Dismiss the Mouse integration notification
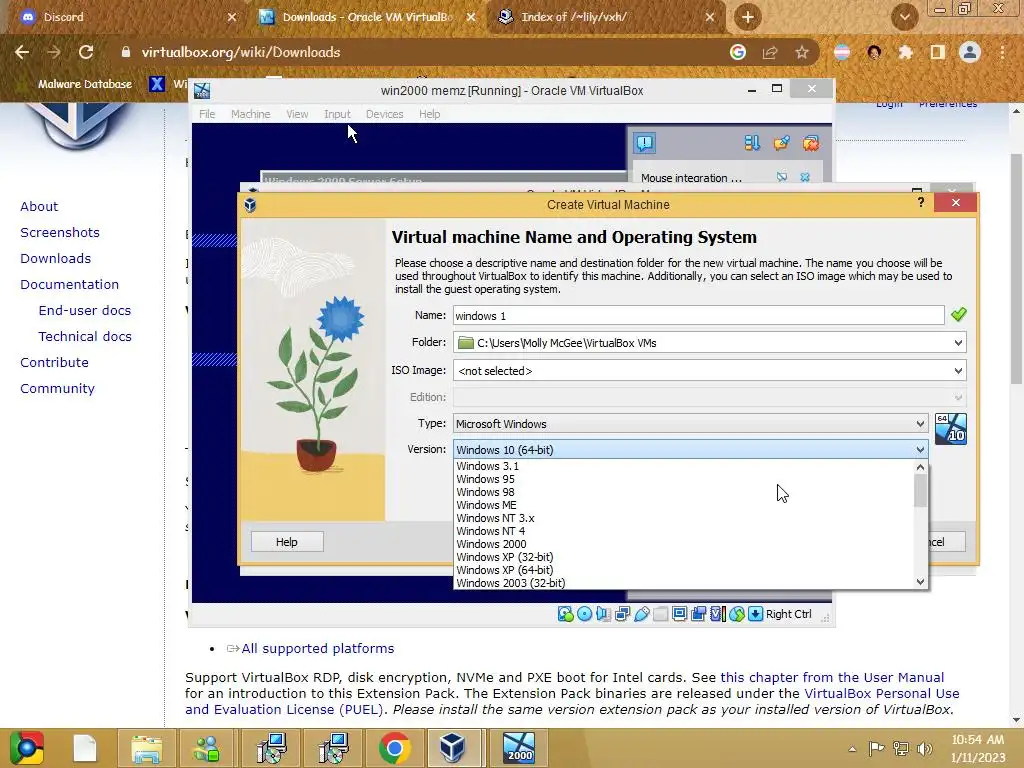The image size is (1024, 768). [805, 177]
